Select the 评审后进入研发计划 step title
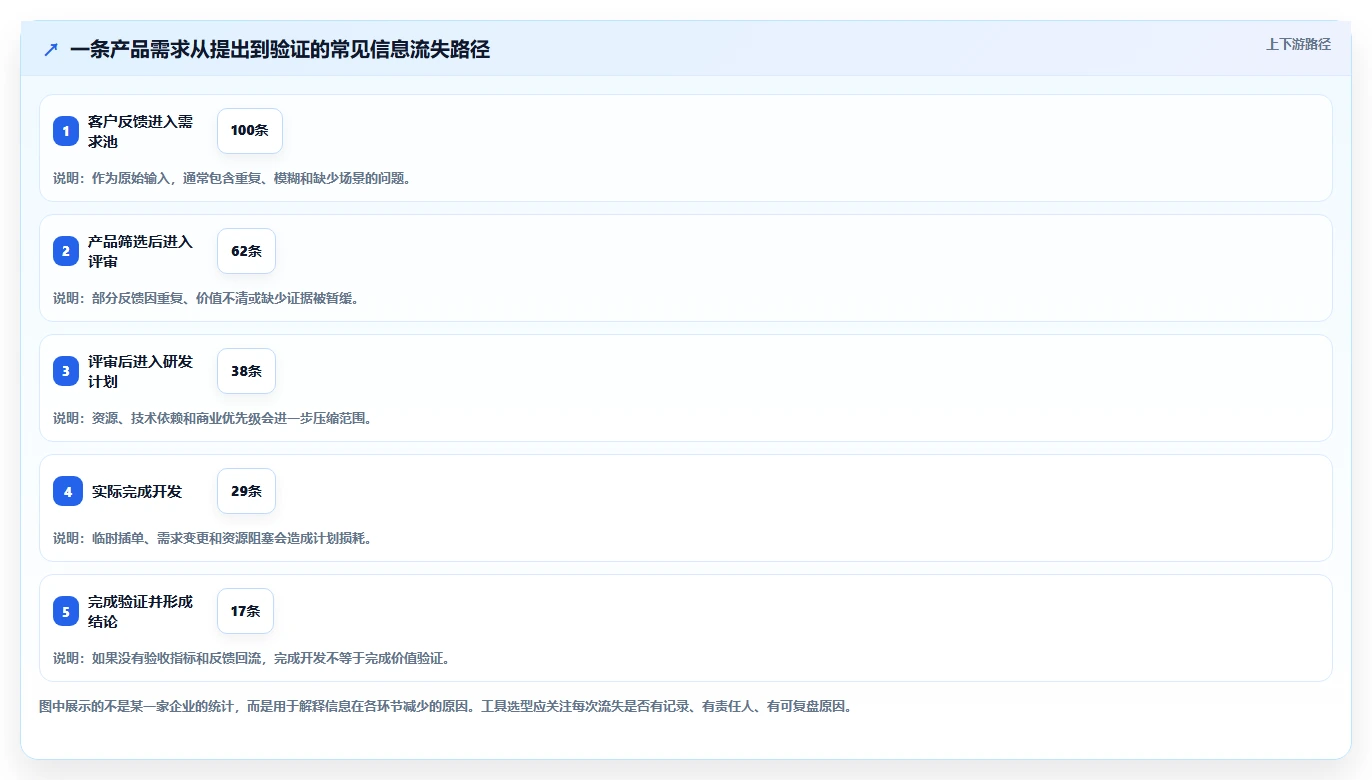Viewport: 1372px width, 780px height. point(140,371)
